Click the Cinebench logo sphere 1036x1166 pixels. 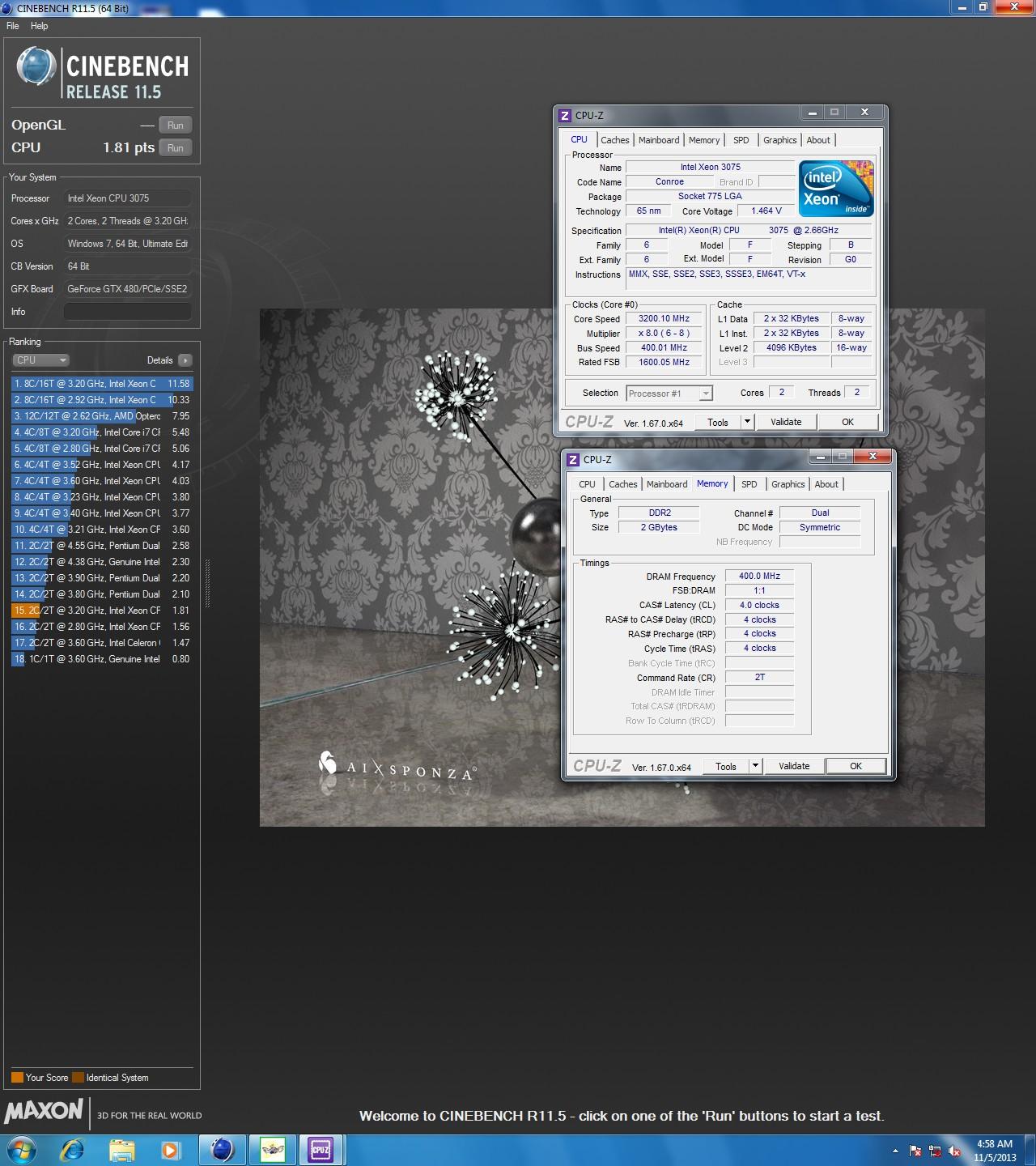click(x=36, y=66)
